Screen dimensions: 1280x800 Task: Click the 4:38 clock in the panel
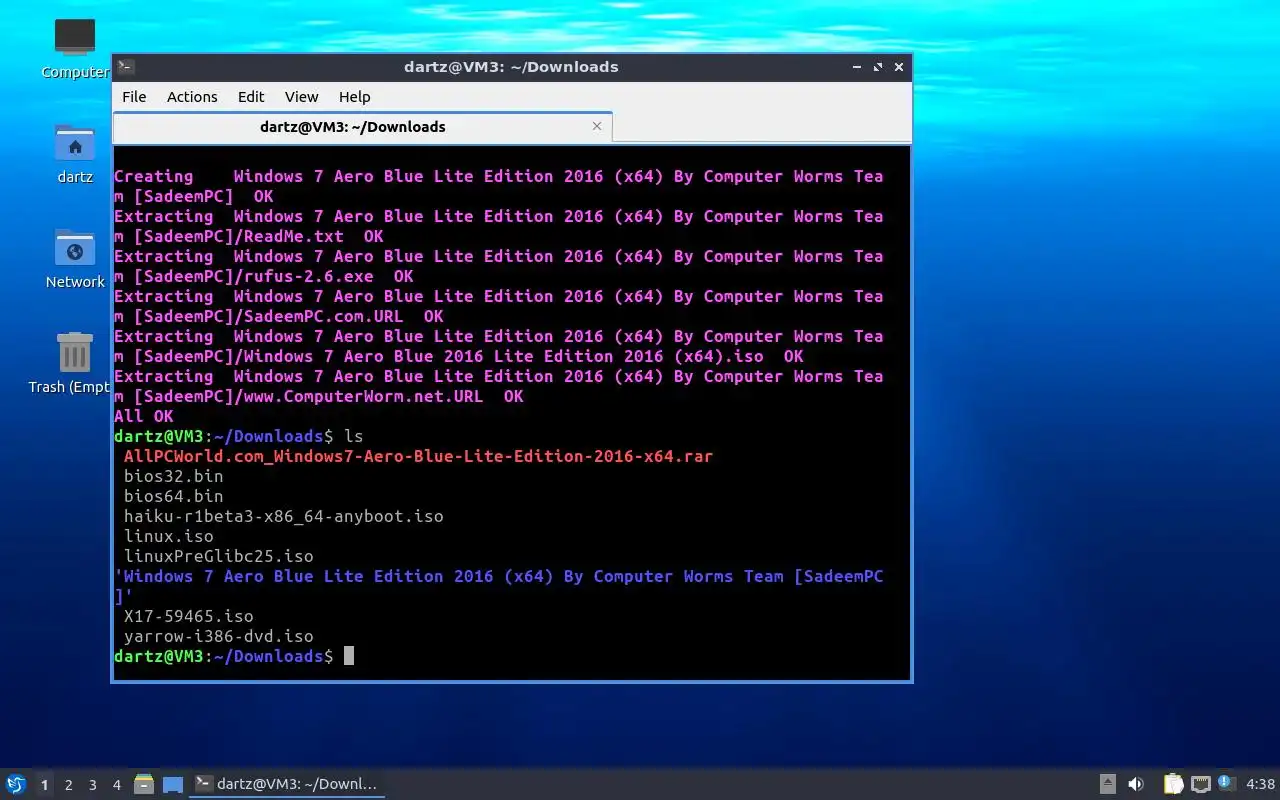point(1260,784)
